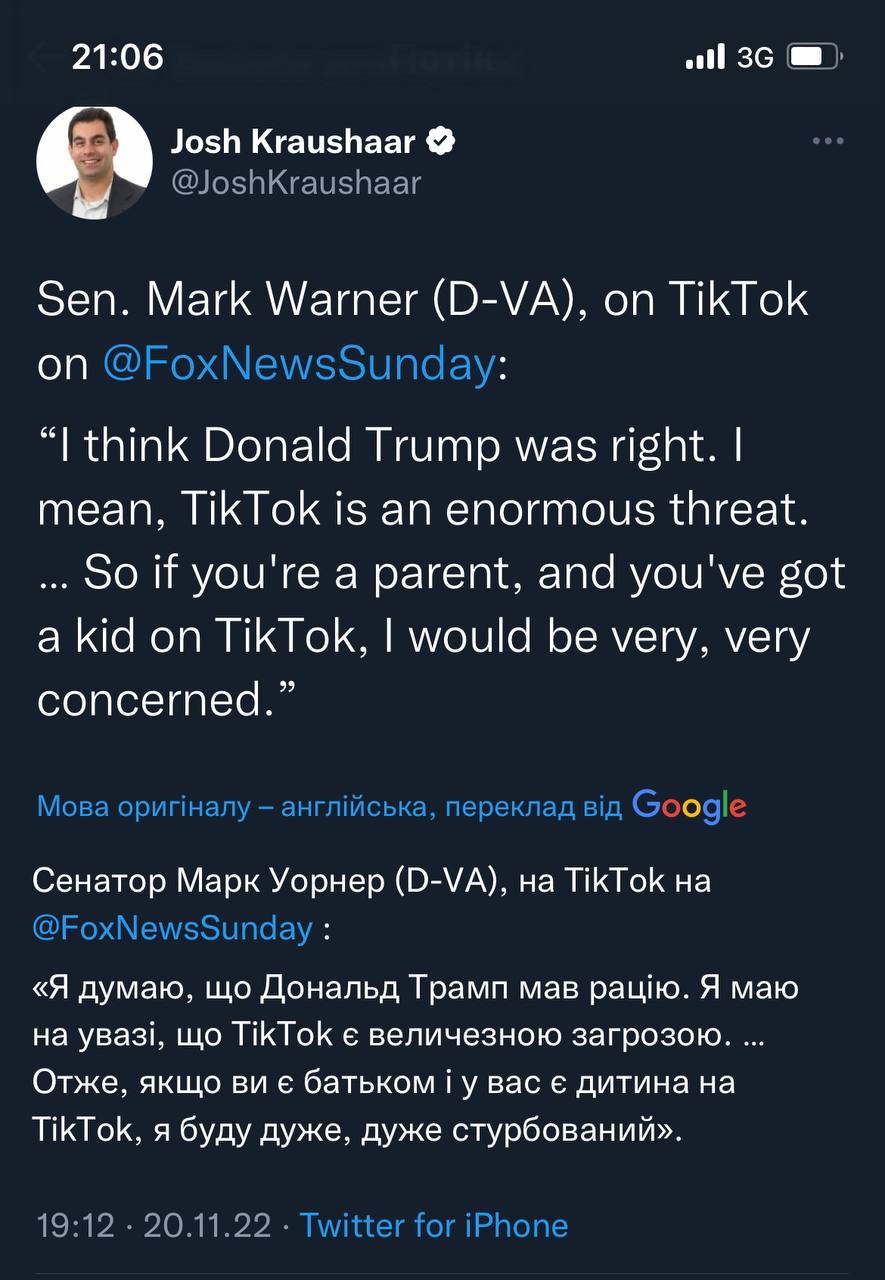Open @FoxNewsSunday mention in the English tweet
Screen dimensions: 885x1280
299,365
